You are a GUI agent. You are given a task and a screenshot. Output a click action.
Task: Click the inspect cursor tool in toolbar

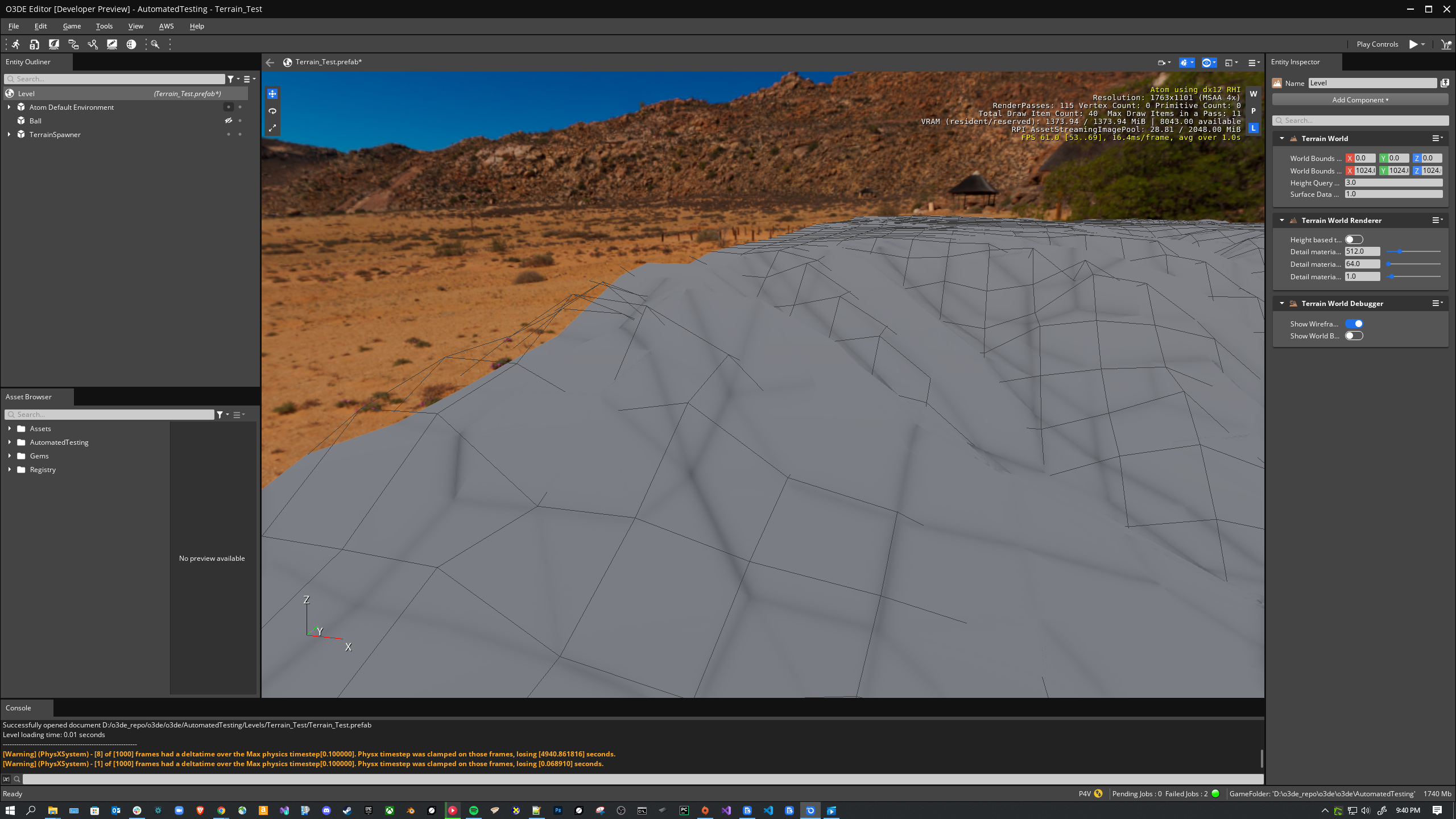point(155,44)
